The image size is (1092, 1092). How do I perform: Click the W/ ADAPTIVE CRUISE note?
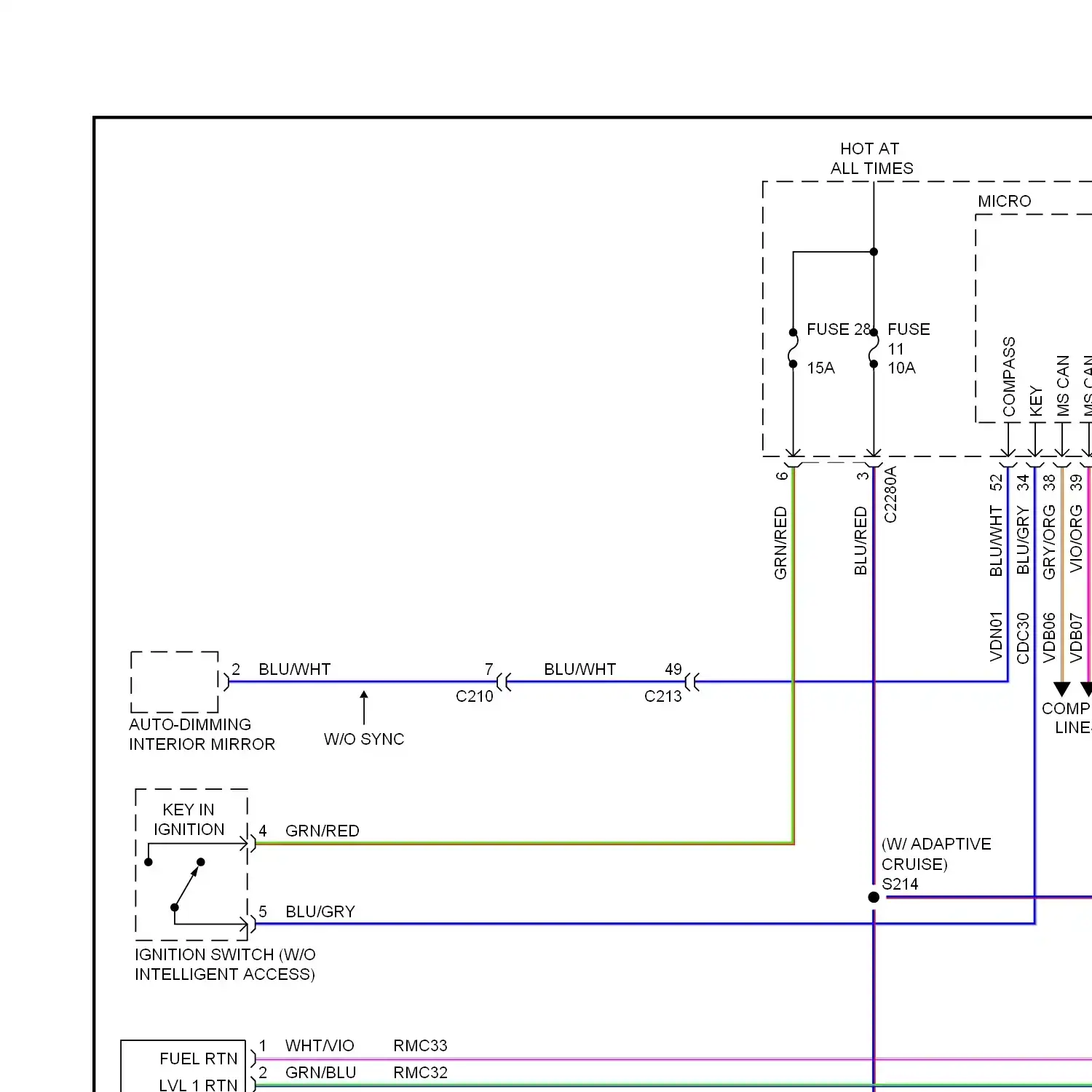[936, 854]
